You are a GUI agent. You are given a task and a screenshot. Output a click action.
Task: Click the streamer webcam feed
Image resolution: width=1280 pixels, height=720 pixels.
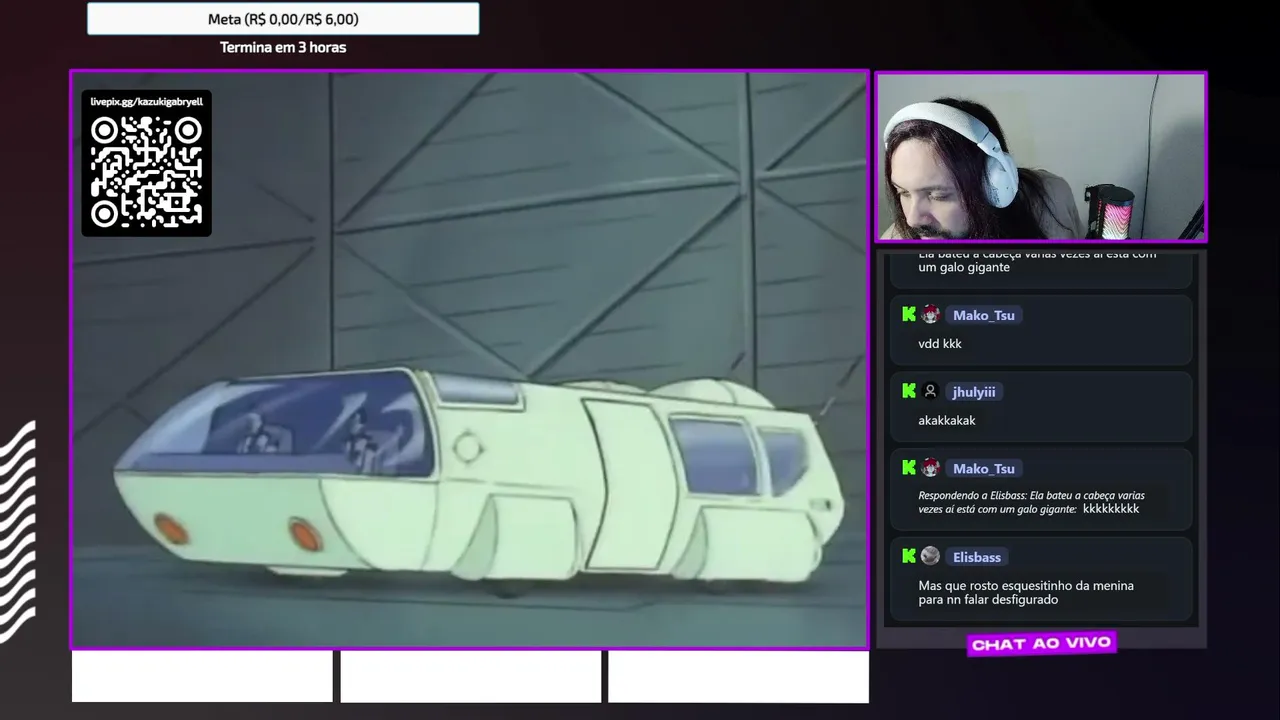pyautogui.click(x=1041, y=157)
